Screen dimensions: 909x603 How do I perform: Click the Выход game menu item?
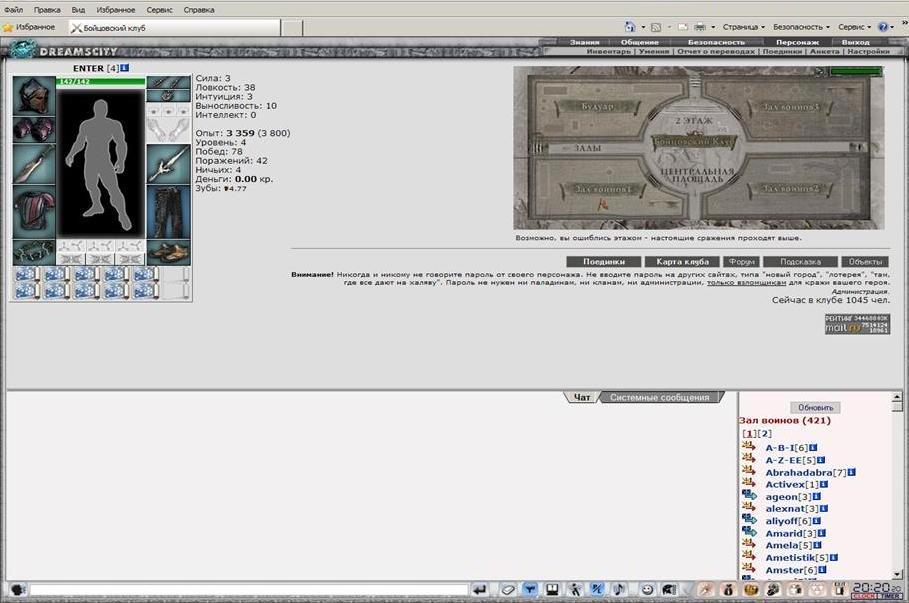856,42
